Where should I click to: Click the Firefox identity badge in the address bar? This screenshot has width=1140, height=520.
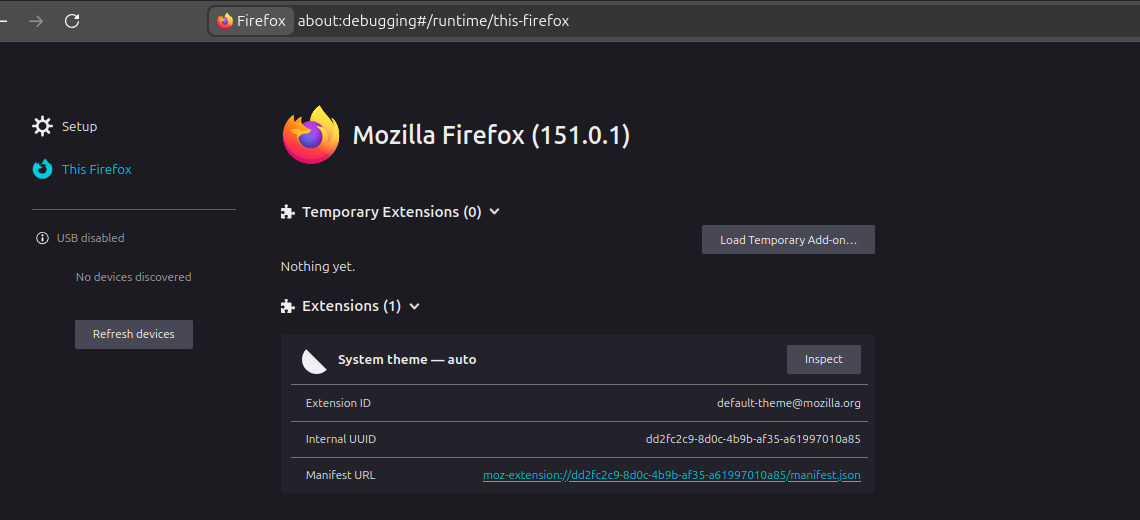[x=252, y=21]
